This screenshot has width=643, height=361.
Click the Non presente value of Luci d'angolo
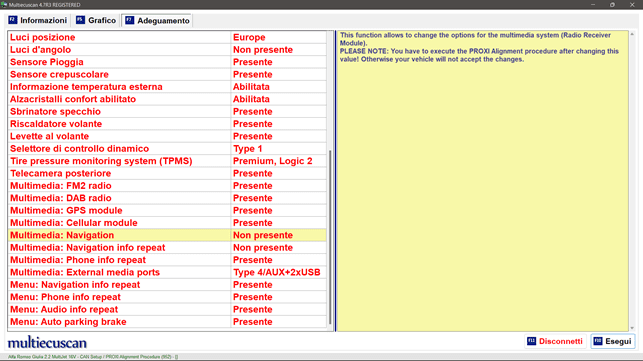(278, 50)
